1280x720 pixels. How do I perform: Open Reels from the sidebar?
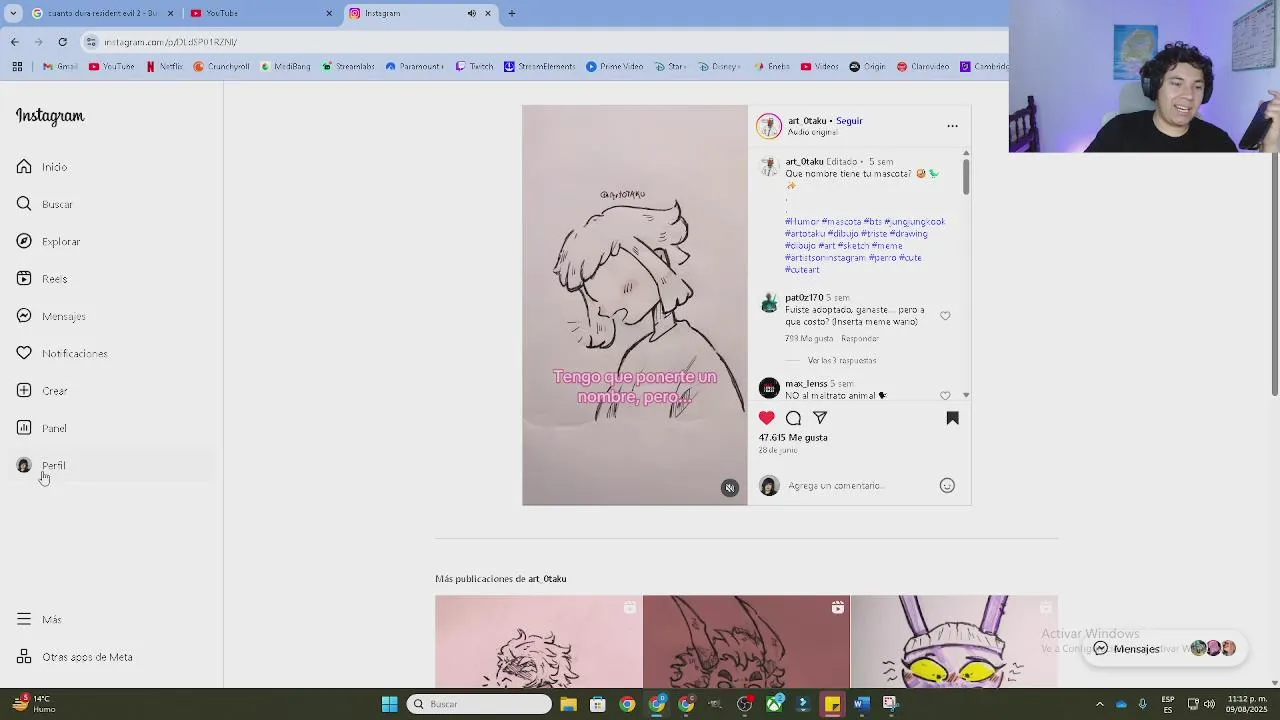(x=42, y=279)
